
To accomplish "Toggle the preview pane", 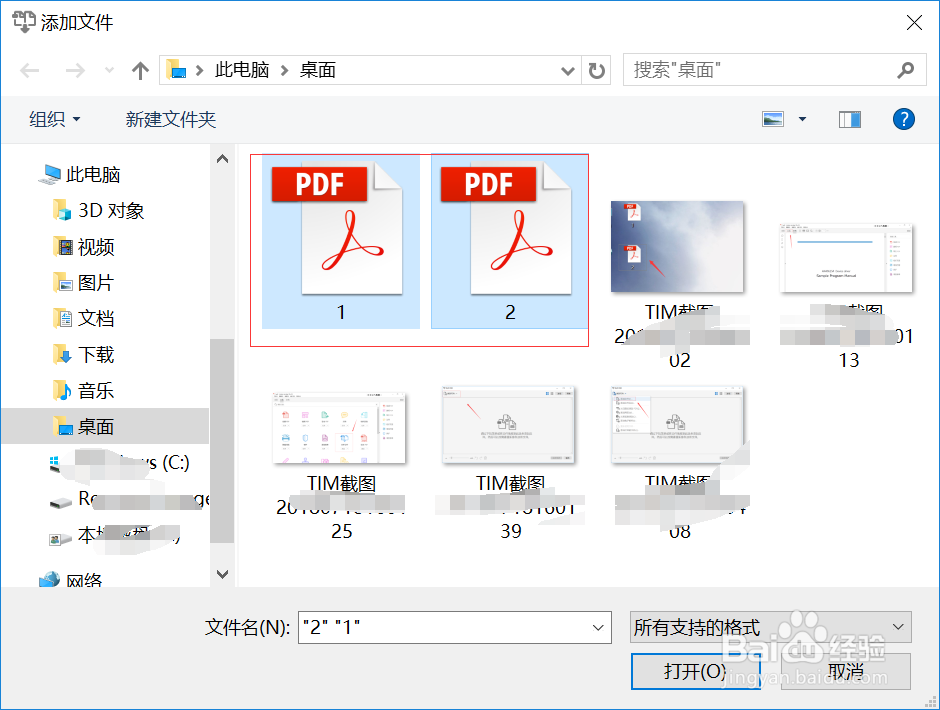I will click(x=849, y=119).
